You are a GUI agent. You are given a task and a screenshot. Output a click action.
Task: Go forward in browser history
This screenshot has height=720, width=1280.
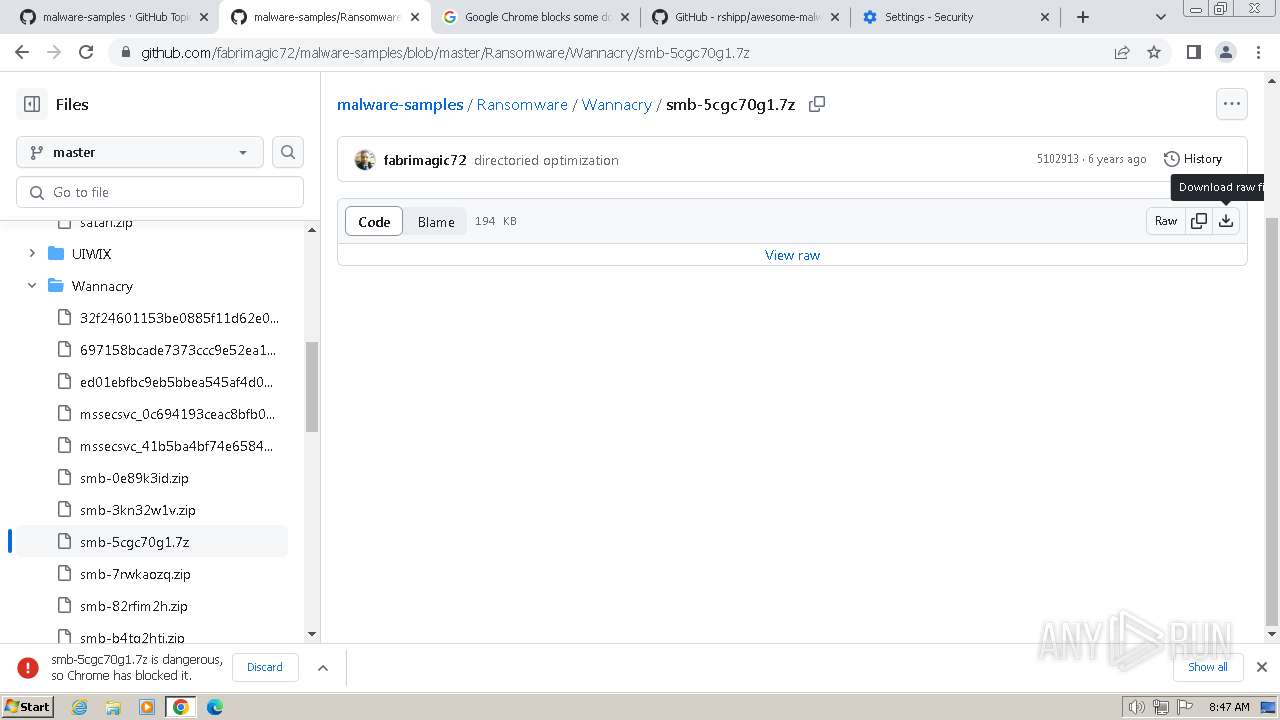click(x=54, y=52)
